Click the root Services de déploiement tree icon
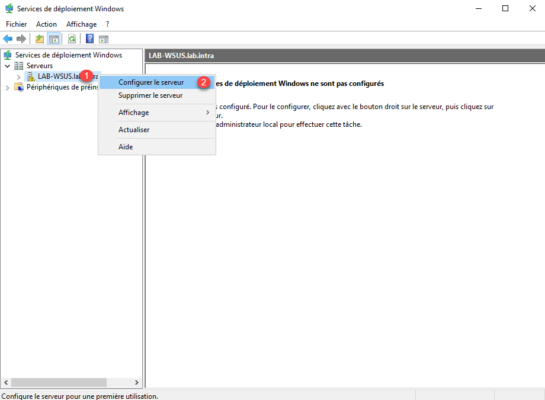This screenshot has width=545, height=400. 7,55
